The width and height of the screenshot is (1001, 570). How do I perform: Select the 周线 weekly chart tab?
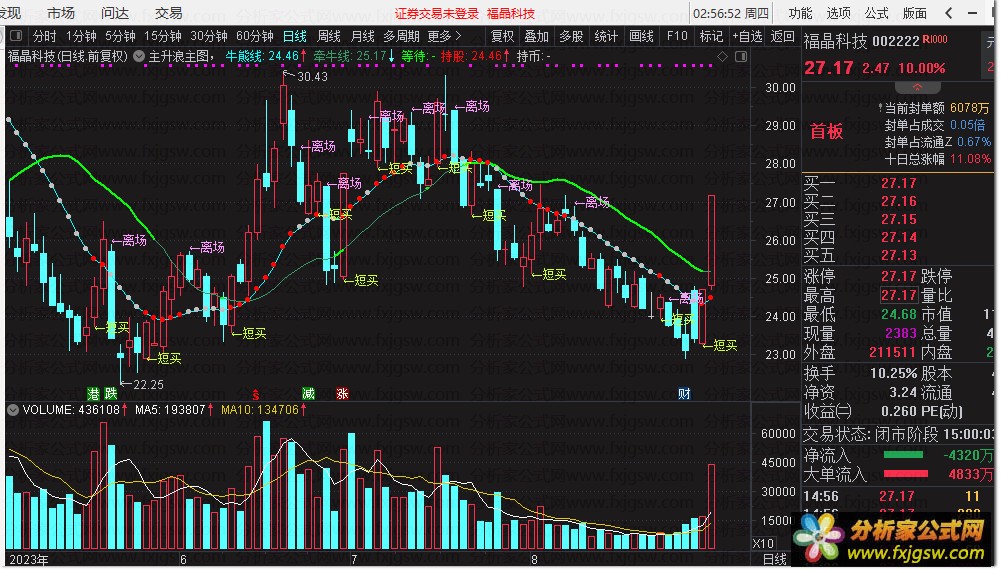coord(329,36)
